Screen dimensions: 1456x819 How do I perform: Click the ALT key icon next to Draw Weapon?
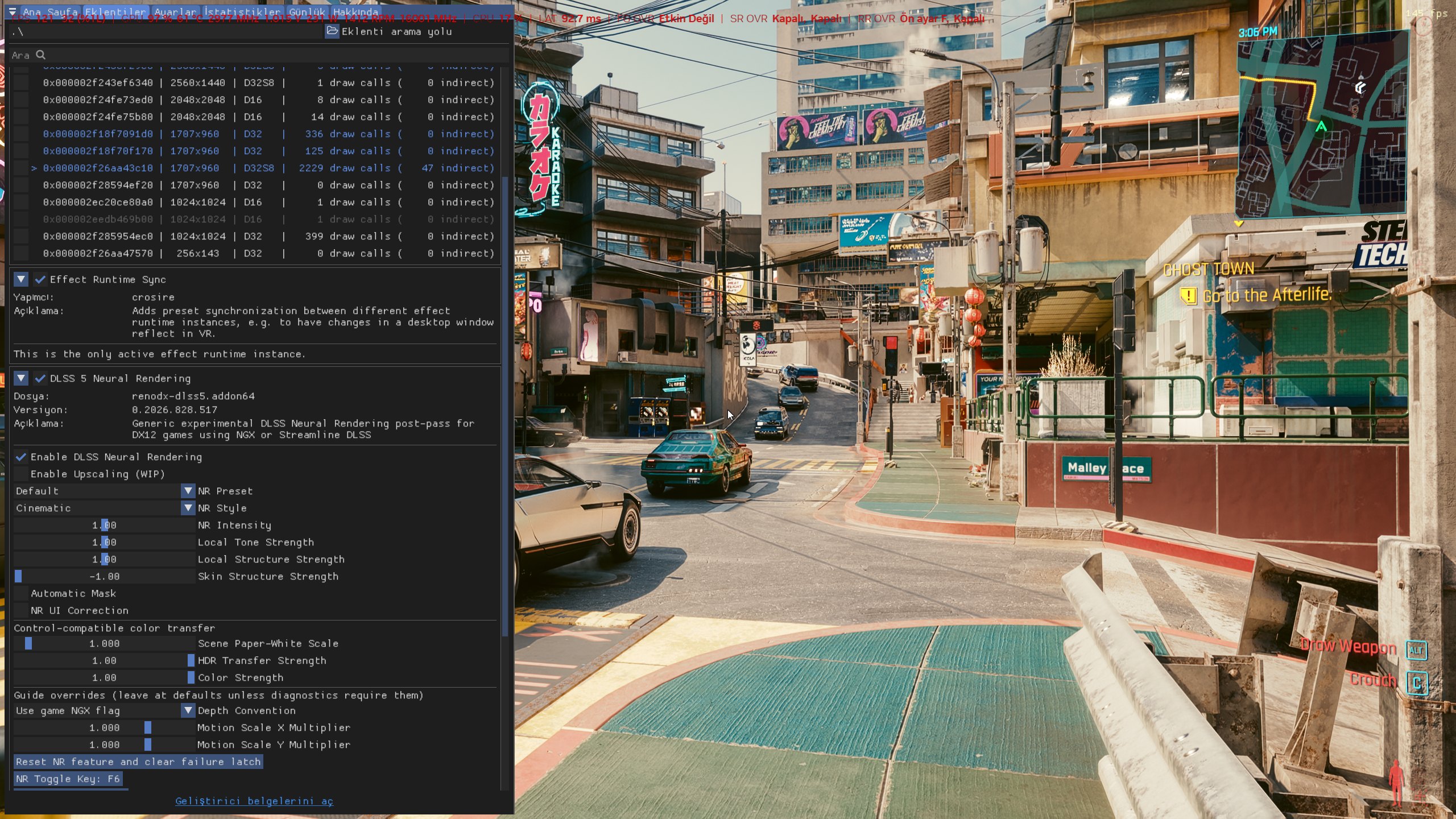[x=1416, y=650]
